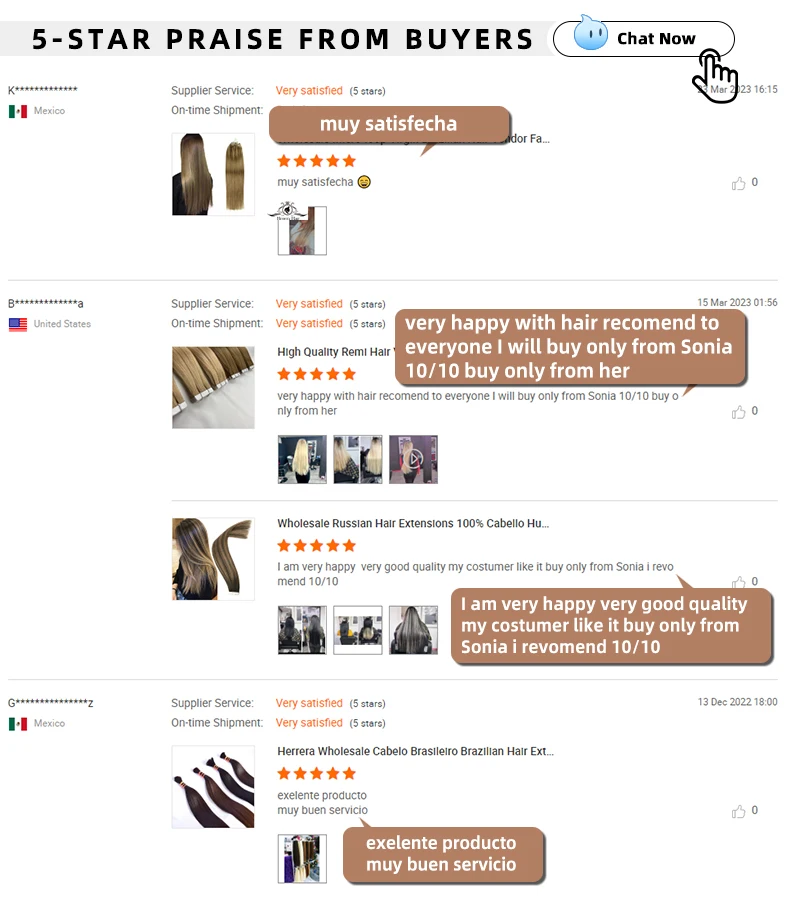
Task: Click the Mexico flag under the K*** reviewer
Action: (x=18, y=111)
